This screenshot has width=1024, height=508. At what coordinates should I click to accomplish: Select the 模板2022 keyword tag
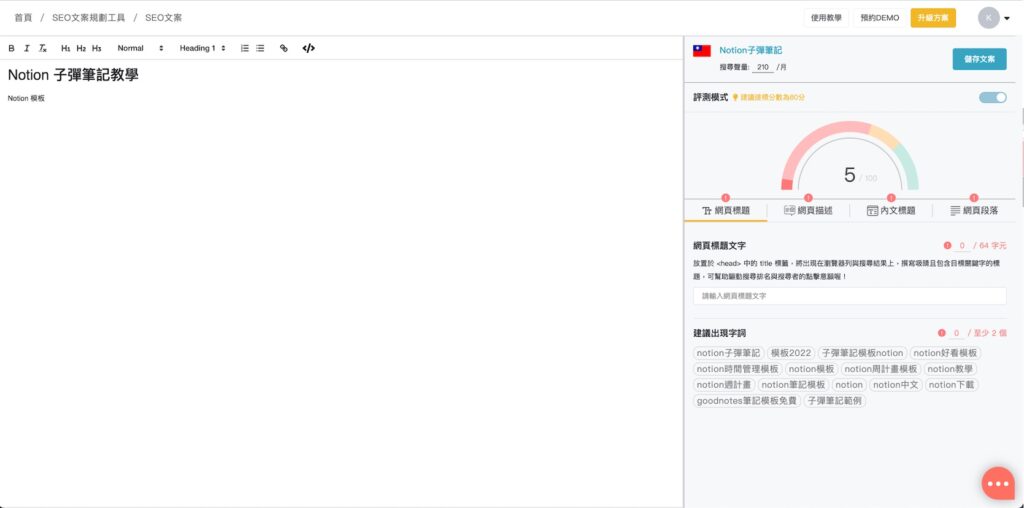click(791, 353)
